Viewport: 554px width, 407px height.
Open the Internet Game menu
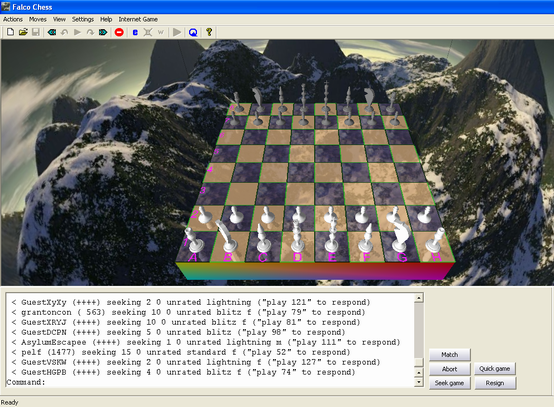point(138,19)
